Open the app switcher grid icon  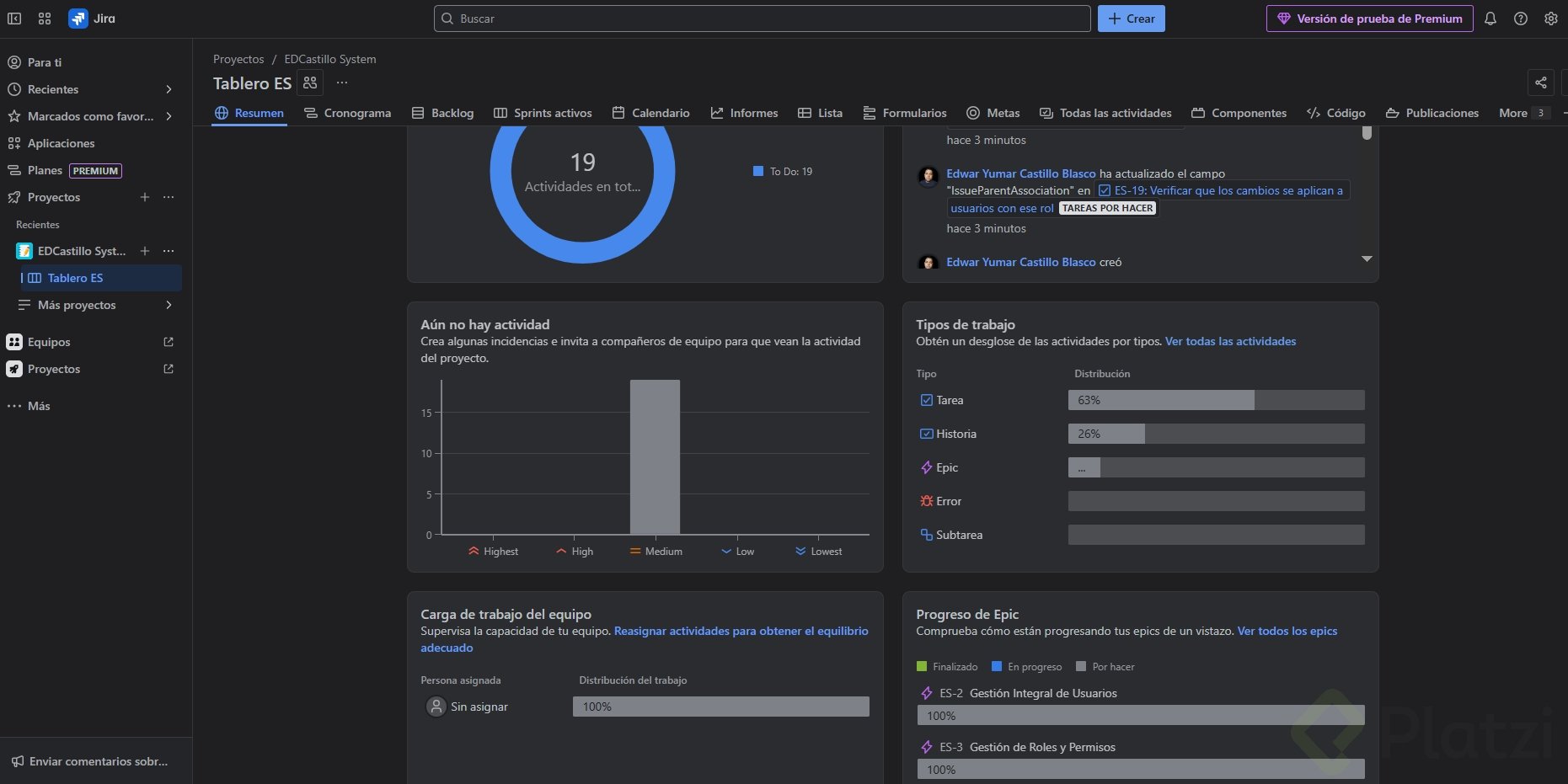coord(45,19)
